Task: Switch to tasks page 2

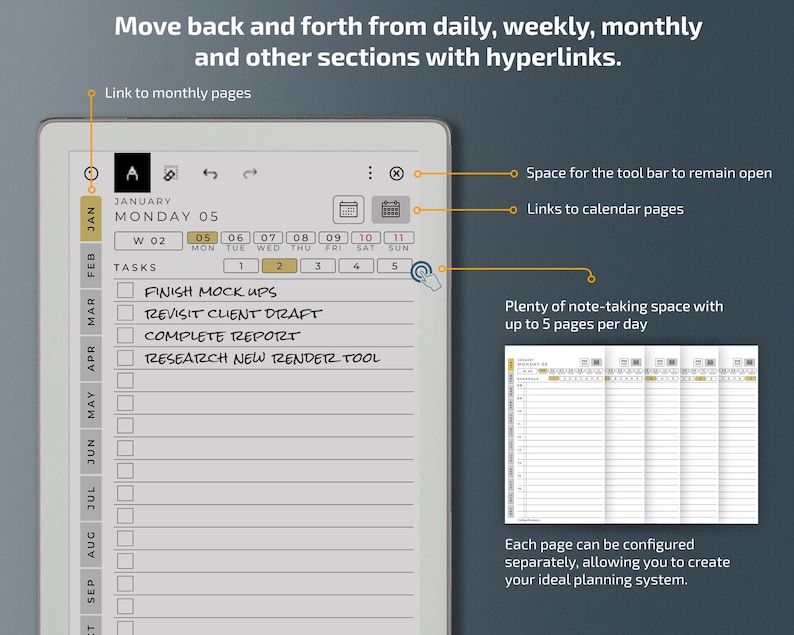Action: tap(280, 266)
